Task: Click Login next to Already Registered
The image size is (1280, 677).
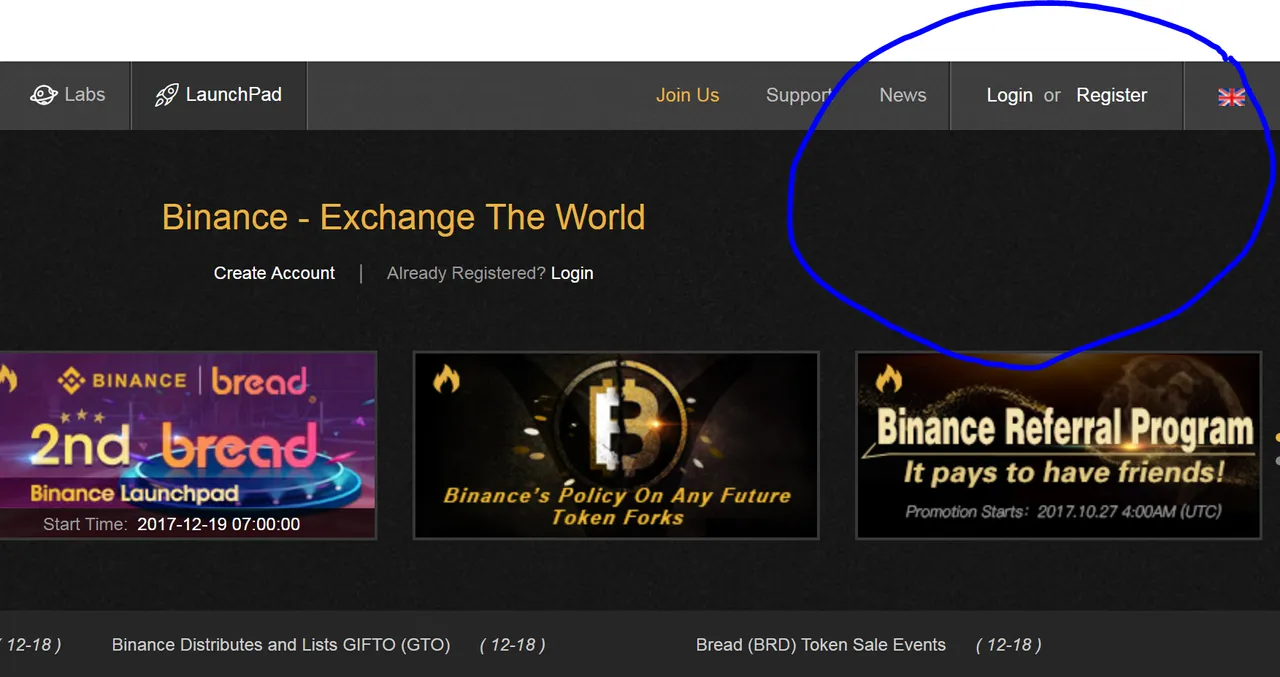Action: click(x=572, y=273)
